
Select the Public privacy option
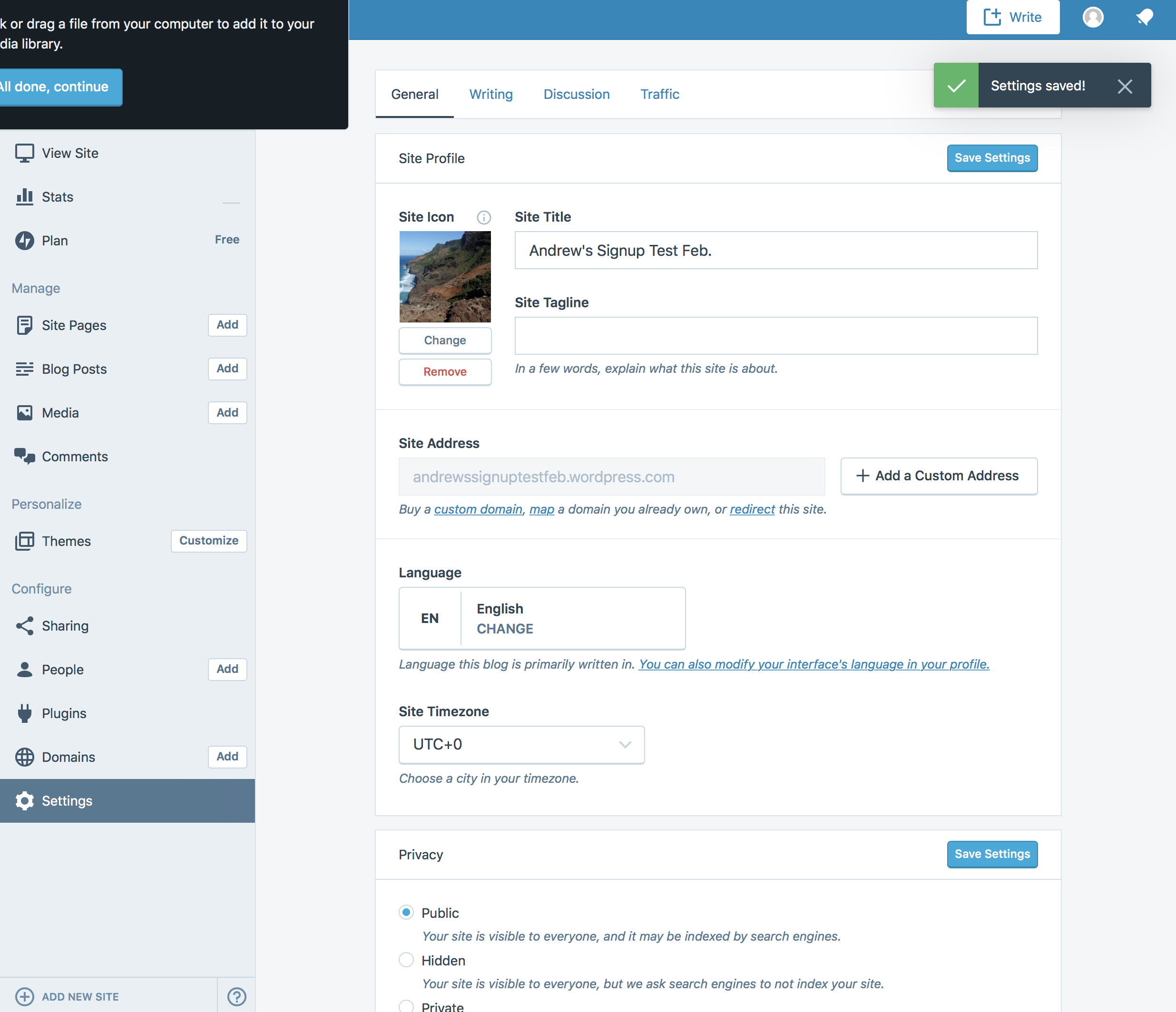(406, 912)
